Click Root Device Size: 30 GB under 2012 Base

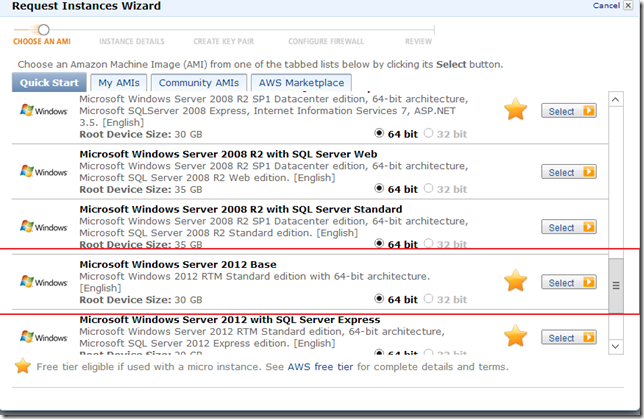pyautogui.click(x=141, y=300)
